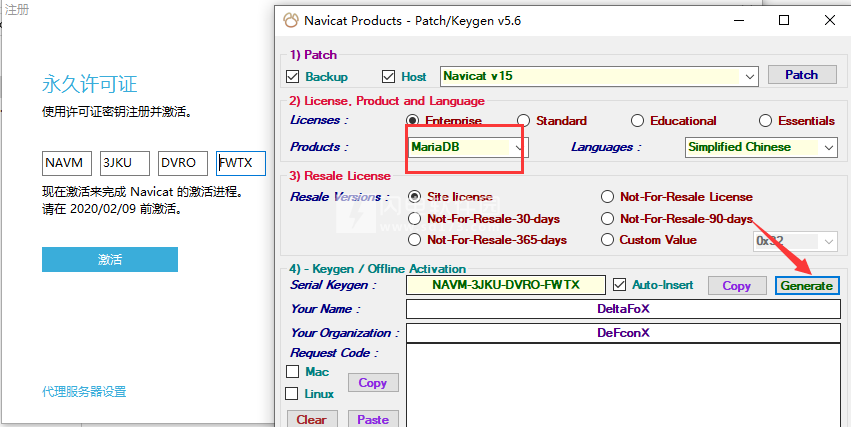Maximize the Patch/Keygen window
This screenshot has width=851, height=427.
[x=784, y=21]
